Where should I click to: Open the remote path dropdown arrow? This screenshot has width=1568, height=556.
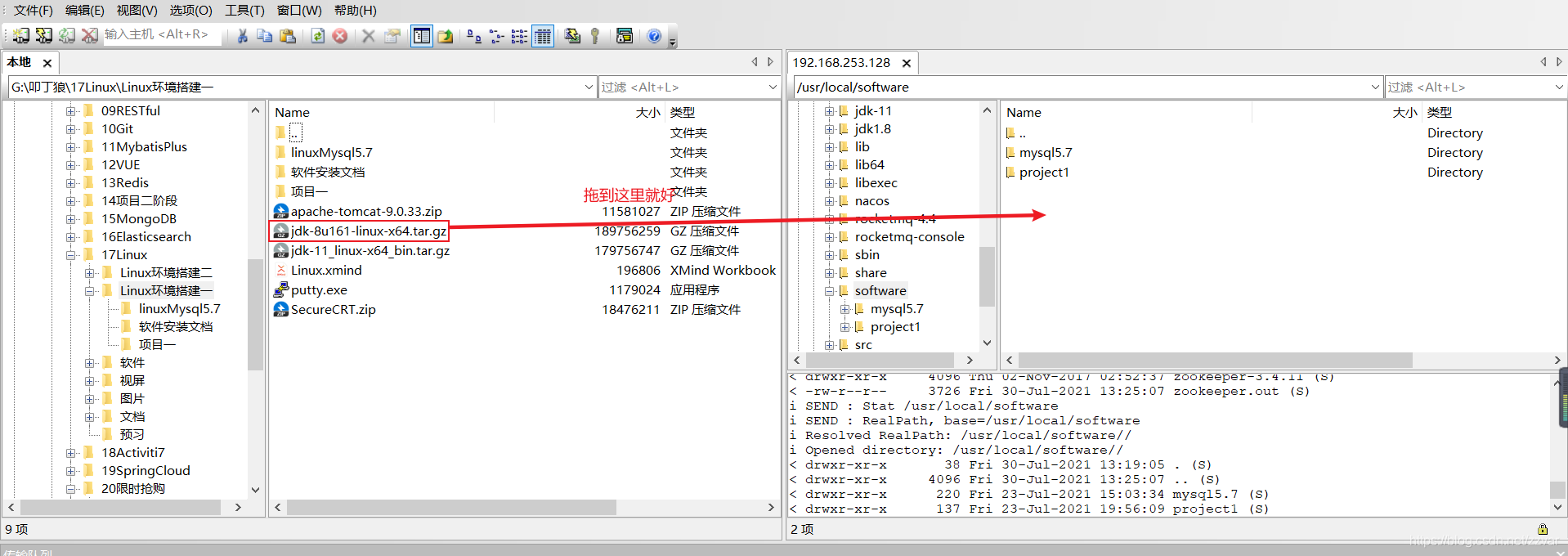click(x=1375, y=87)
